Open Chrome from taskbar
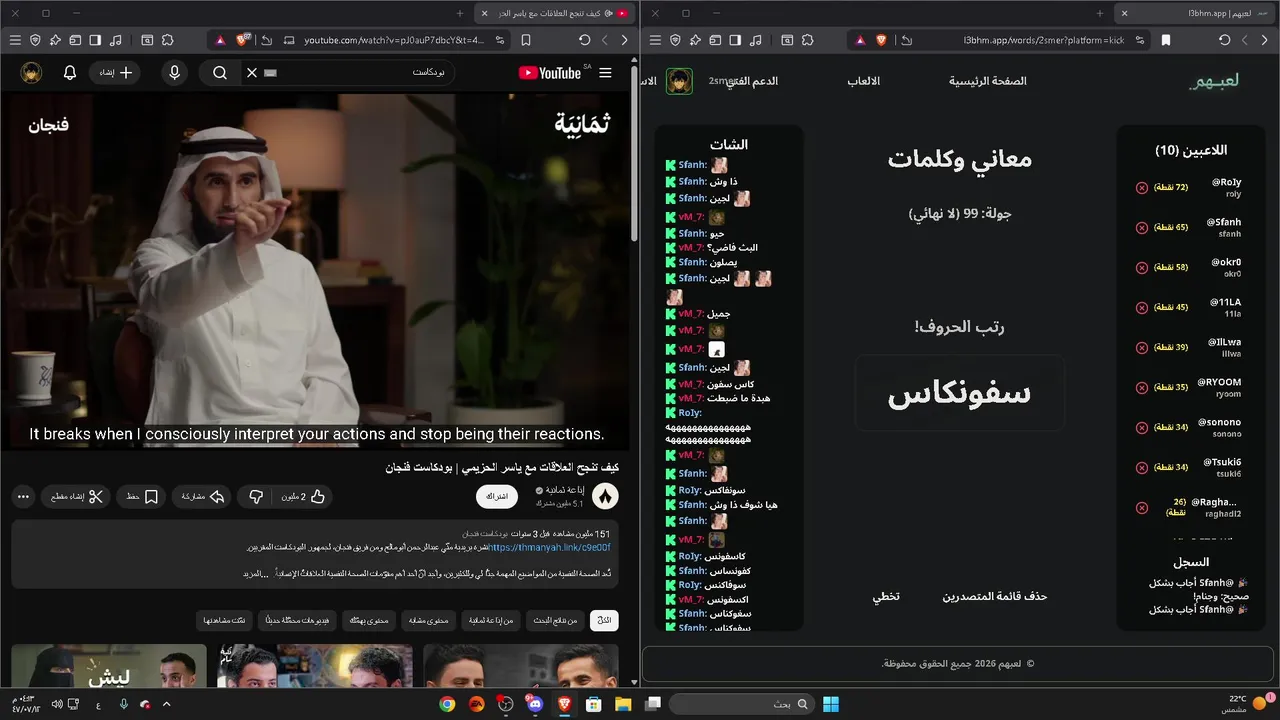This screenshot has width=1280, height=720. point(447,704)
